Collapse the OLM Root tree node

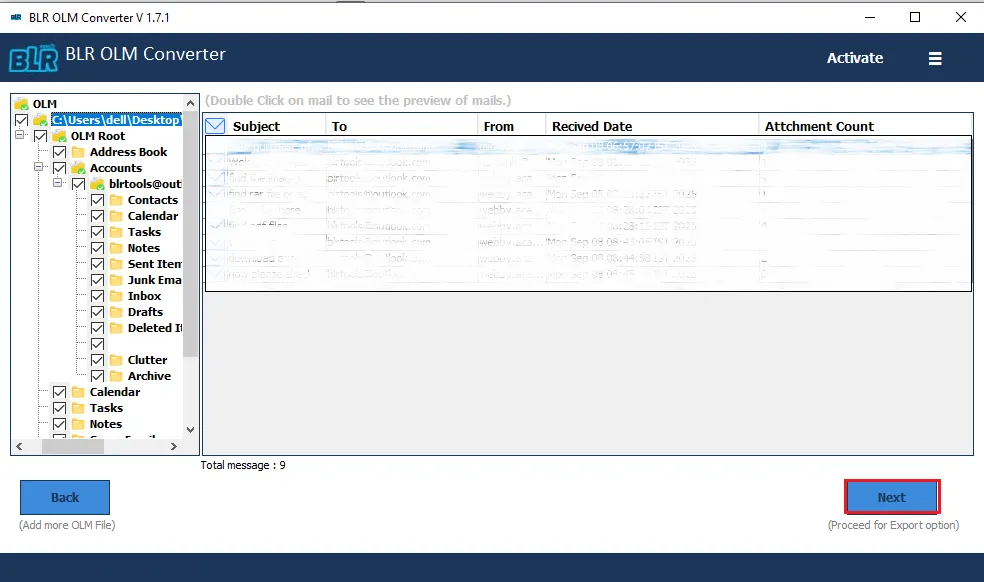click(x=22, y=136)
